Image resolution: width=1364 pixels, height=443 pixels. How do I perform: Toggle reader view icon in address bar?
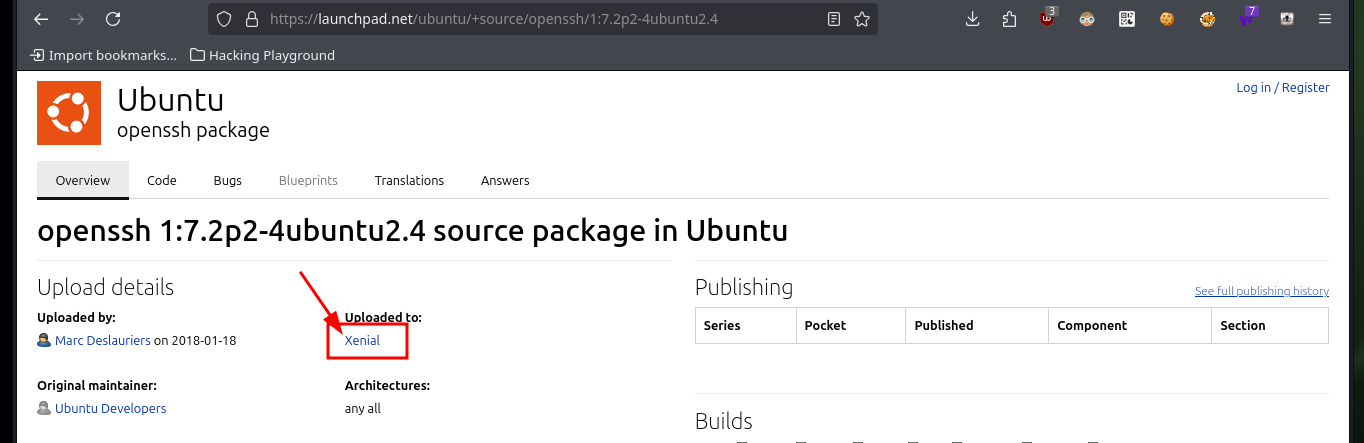834,19
